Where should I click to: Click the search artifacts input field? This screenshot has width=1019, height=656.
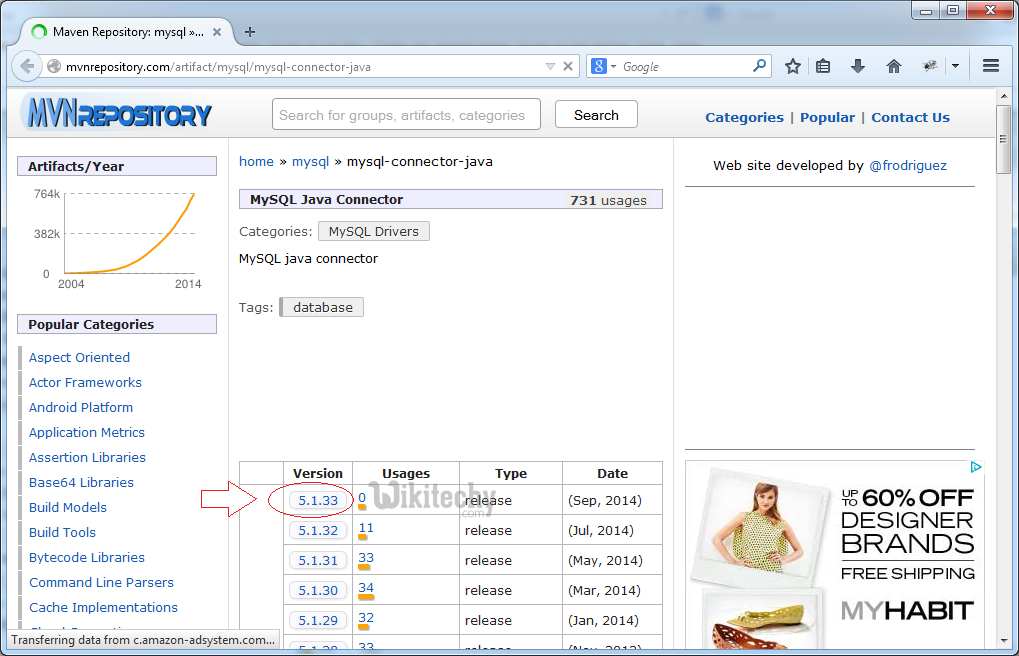[x=406, y=115]
